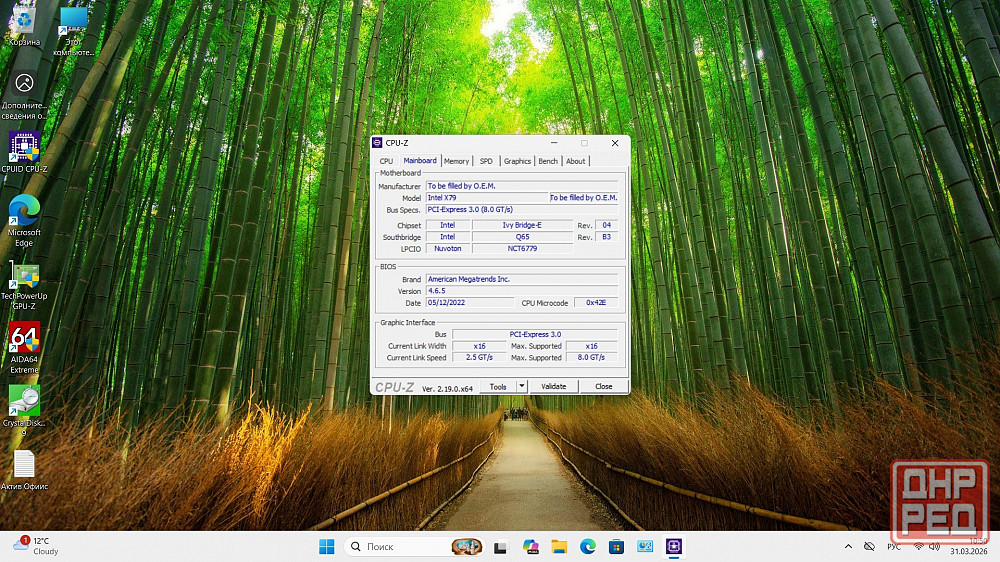Open the РУС language switcher in the tray
Image resolution: width=1000 pixels, height=562 pixels.
(x=895, y=546)
